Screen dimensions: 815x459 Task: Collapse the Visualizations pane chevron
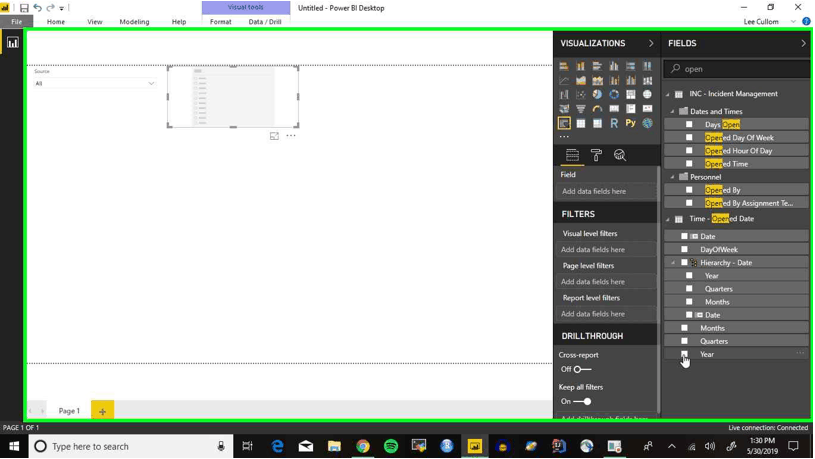651,43
